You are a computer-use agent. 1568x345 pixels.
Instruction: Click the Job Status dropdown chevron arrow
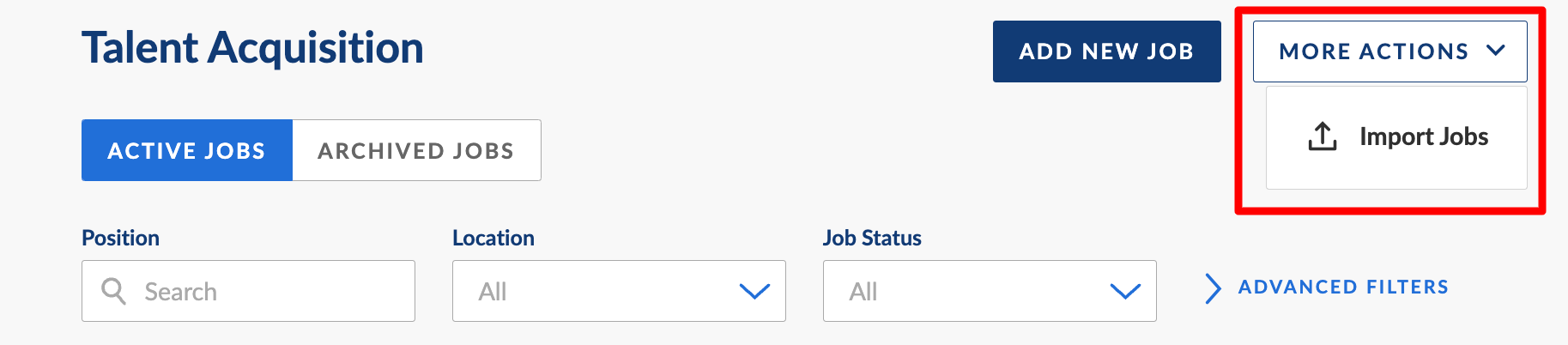(x=1125, y=292)
